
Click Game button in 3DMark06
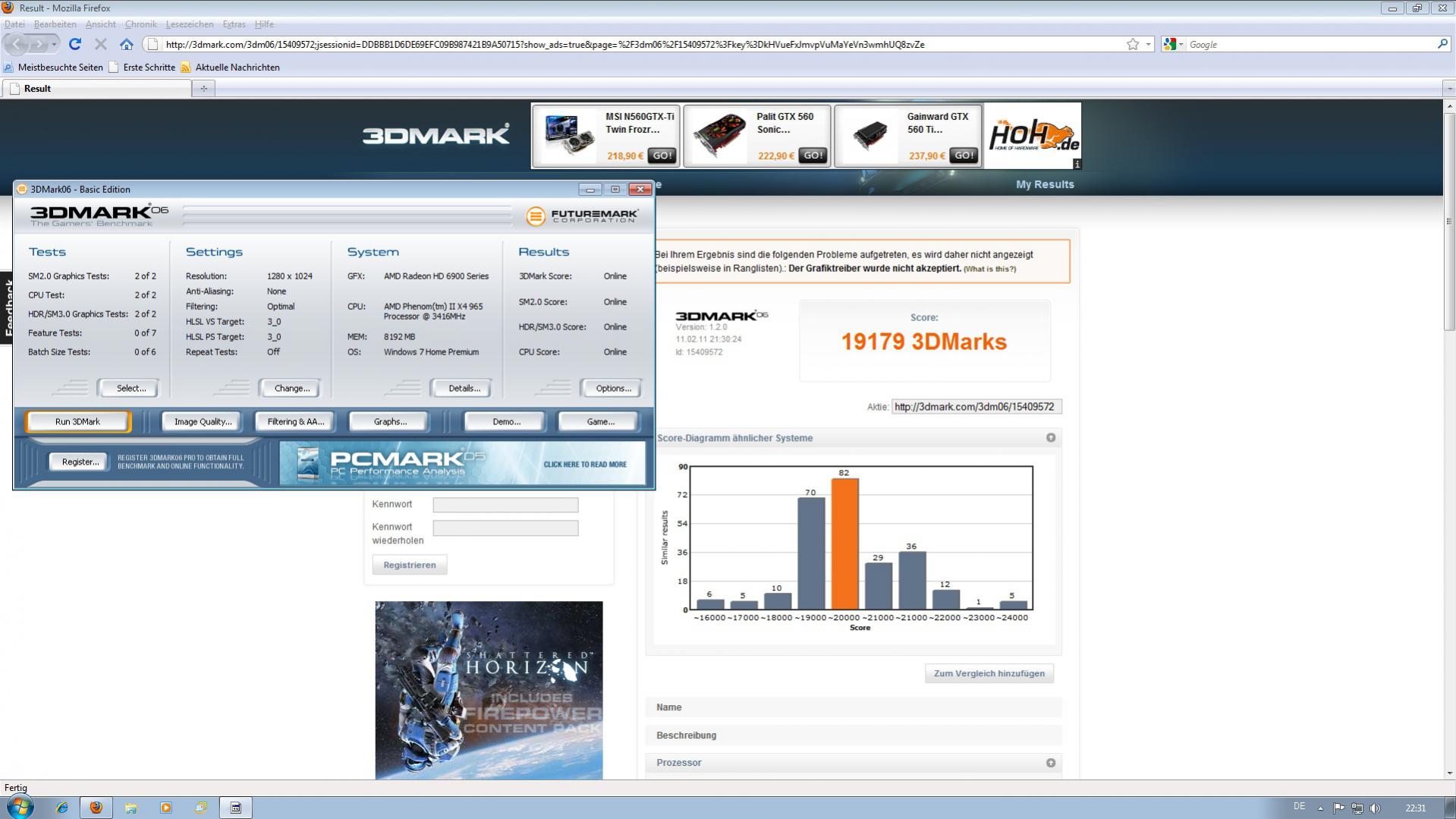point(600,422)
